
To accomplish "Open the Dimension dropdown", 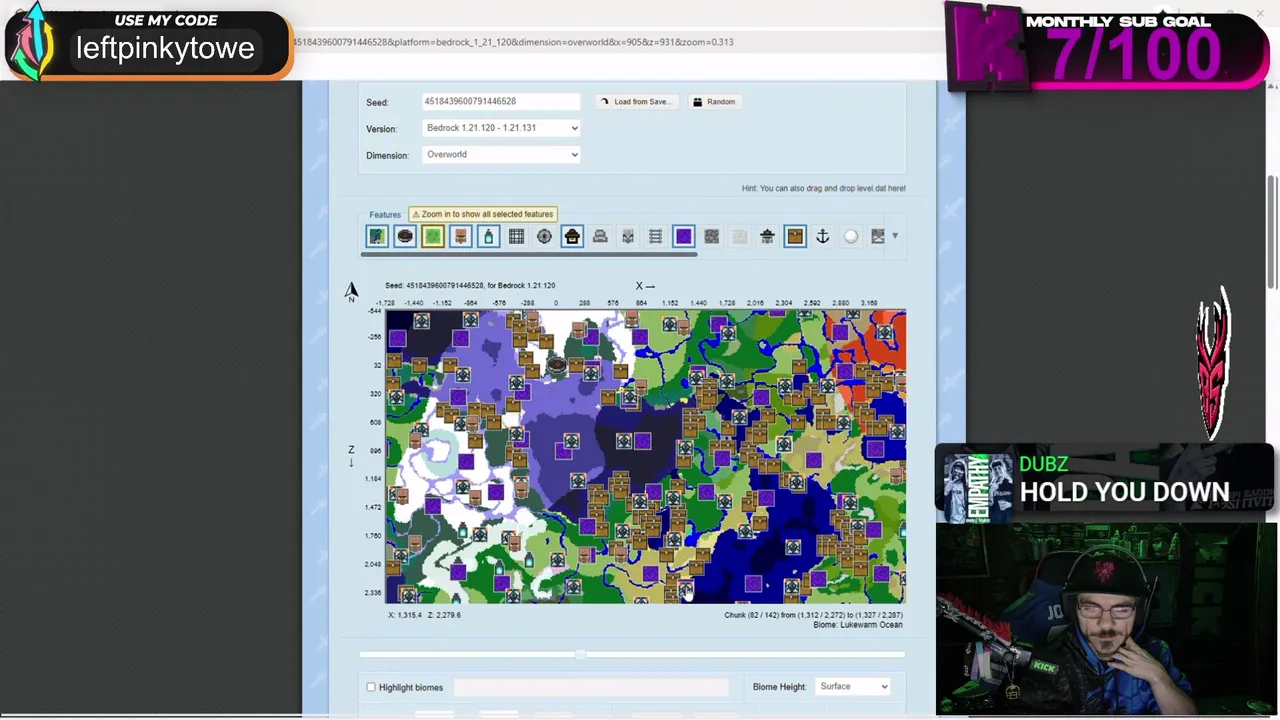I will [501, 155].
